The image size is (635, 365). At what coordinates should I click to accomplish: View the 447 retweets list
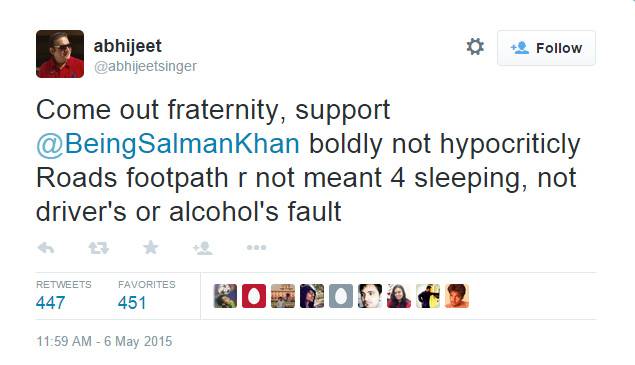click(x=64, y=296)
